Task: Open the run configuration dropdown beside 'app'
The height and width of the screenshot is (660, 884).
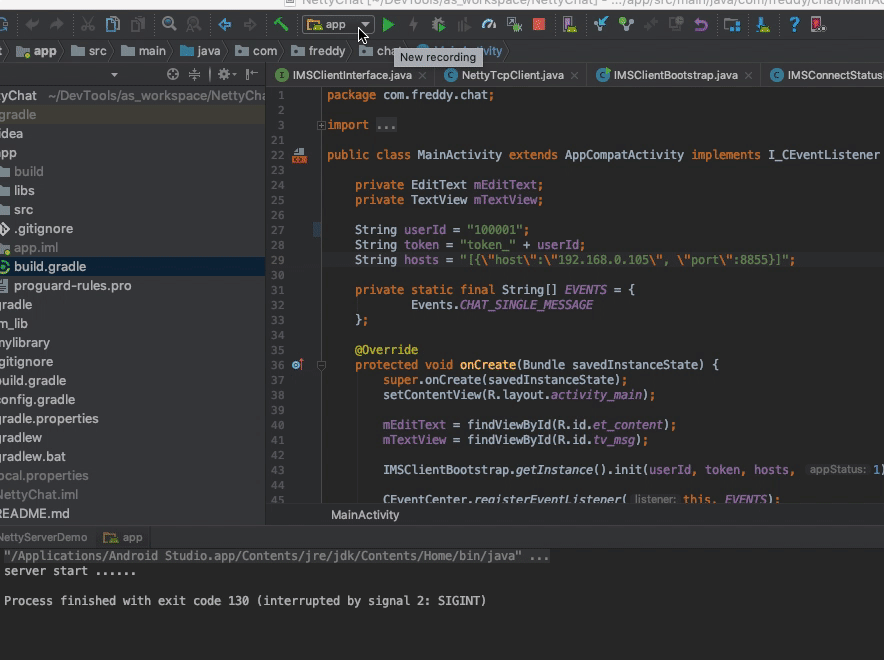Action: [x=364, y=25]
